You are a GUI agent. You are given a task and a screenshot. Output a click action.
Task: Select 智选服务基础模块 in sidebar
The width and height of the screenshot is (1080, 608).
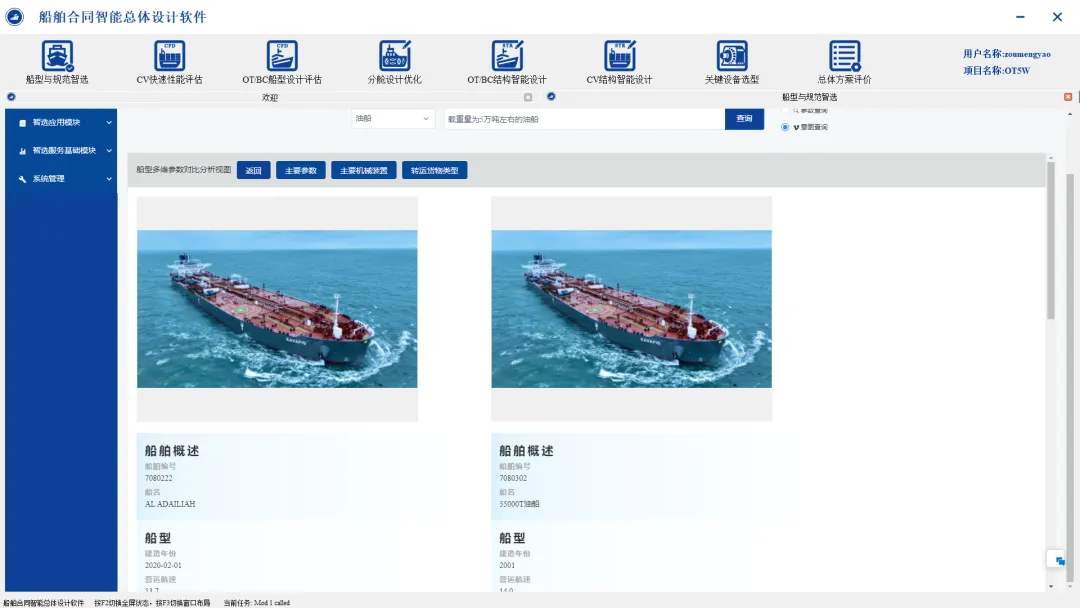pos(64,151)
